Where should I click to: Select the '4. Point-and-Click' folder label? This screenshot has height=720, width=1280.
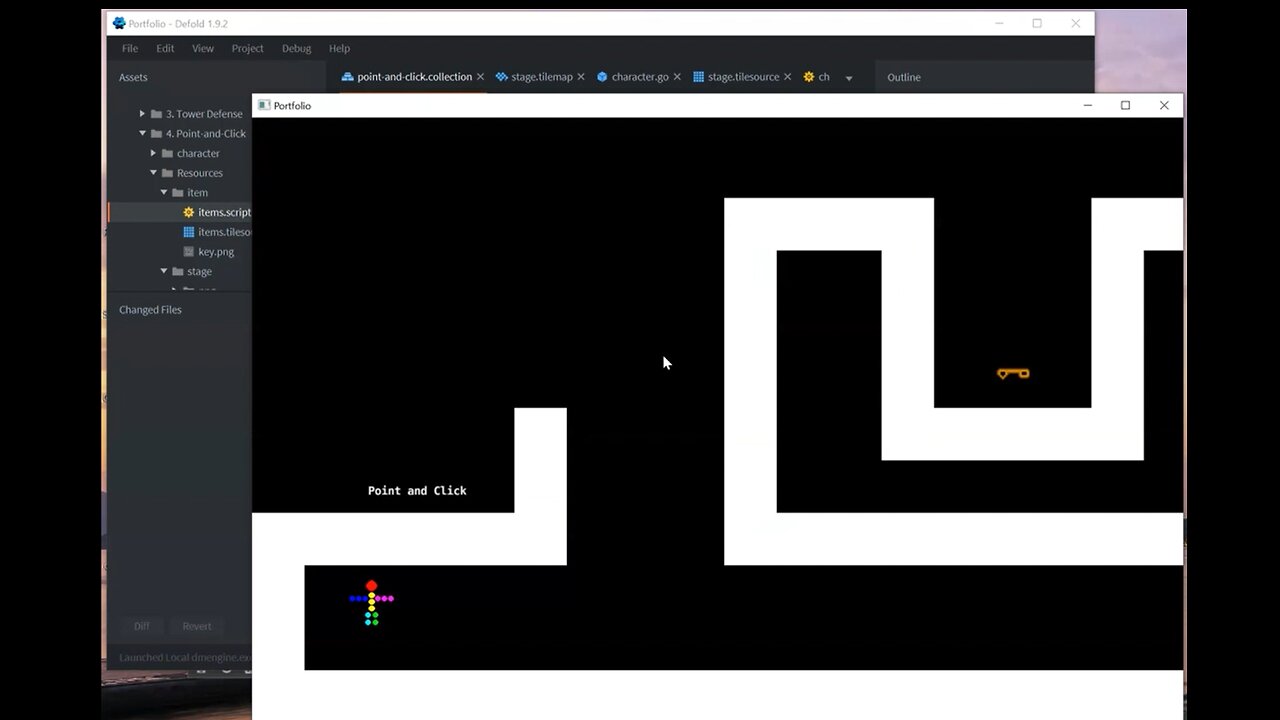(x=206, y=134)
